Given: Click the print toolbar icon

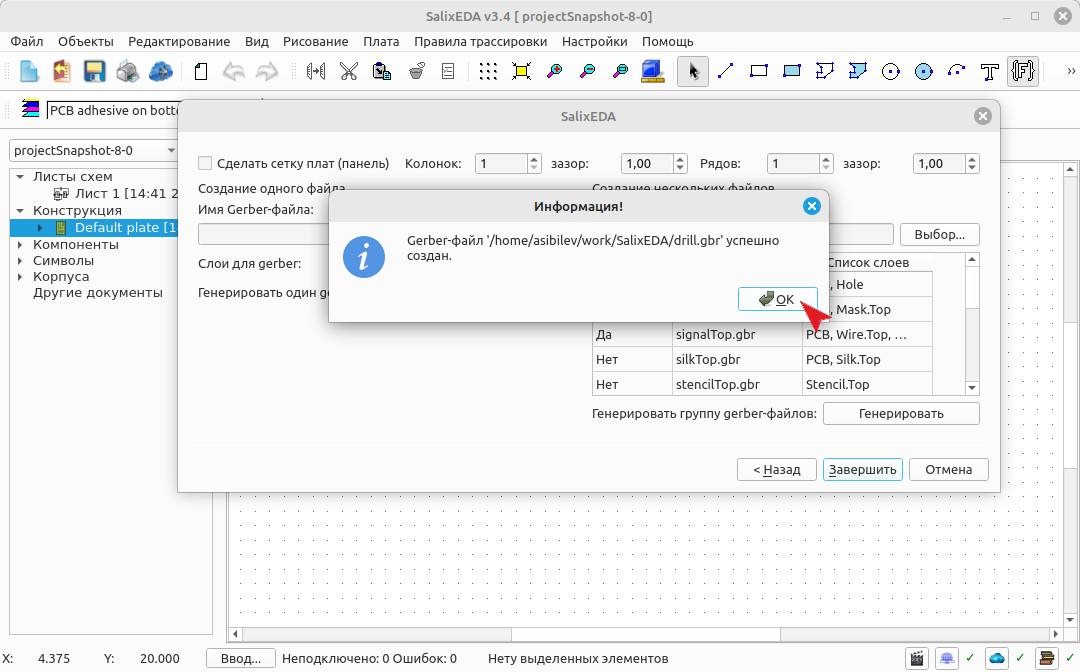Looking at the screenshot, I should tap(127, 71).
